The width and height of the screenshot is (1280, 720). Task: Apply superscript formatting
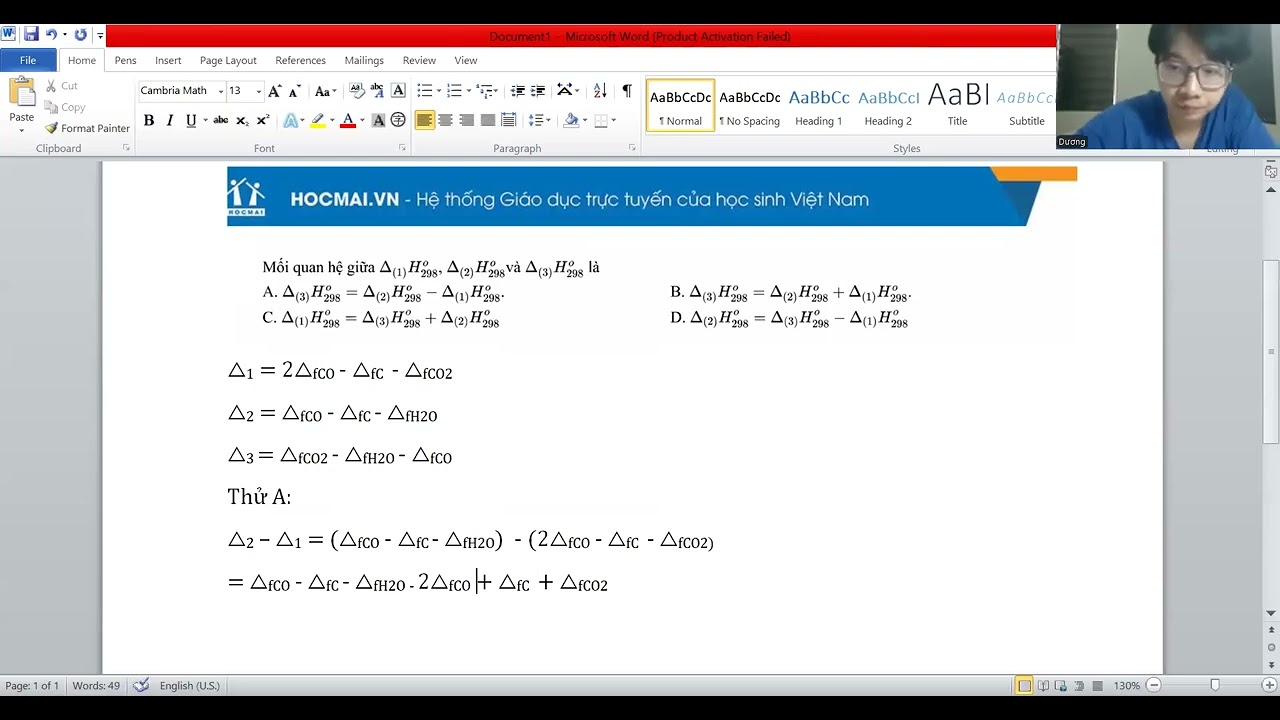[x=263, y=120]
